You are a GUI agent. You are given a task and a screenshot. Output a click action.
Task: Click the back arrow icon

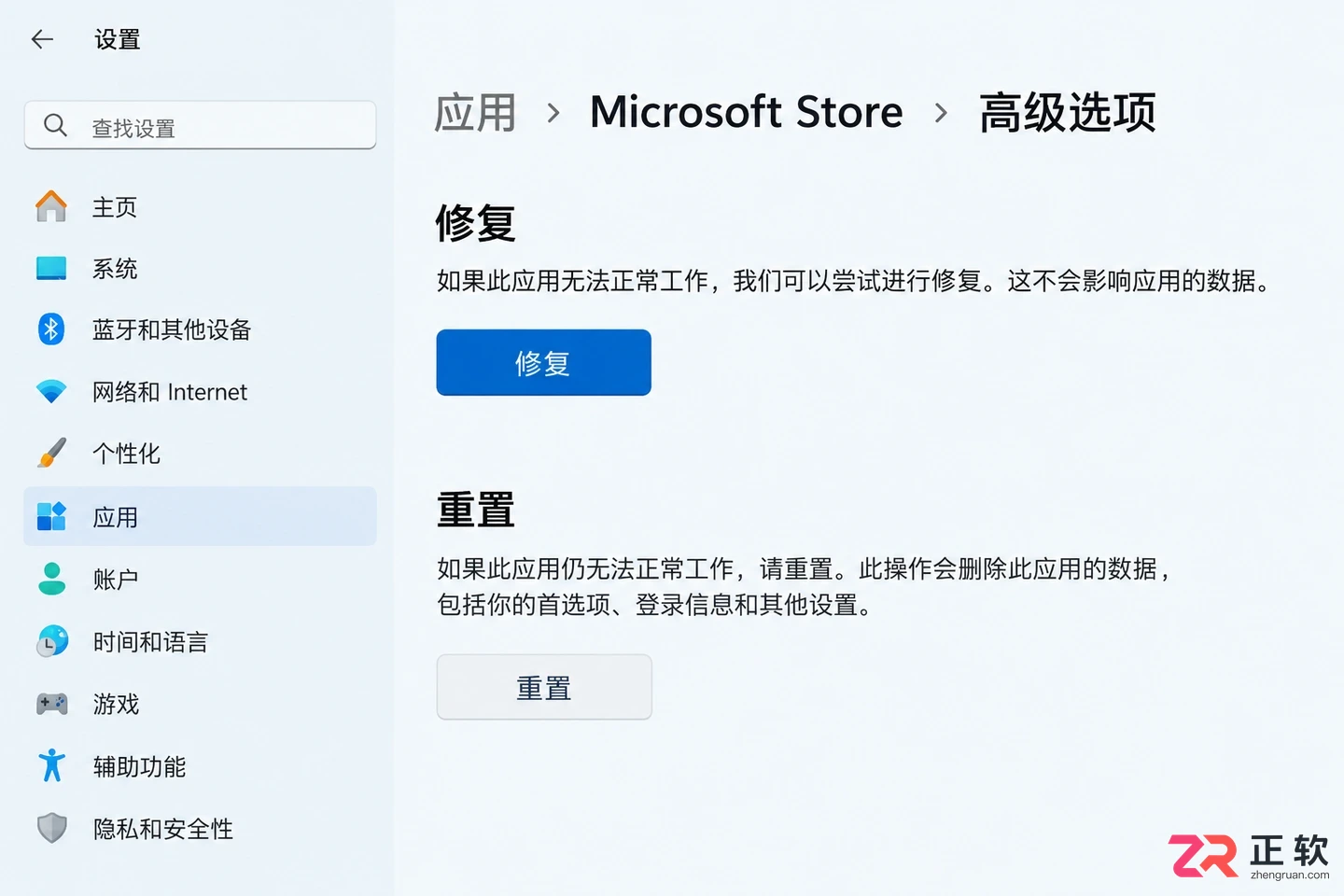(42, 39)
